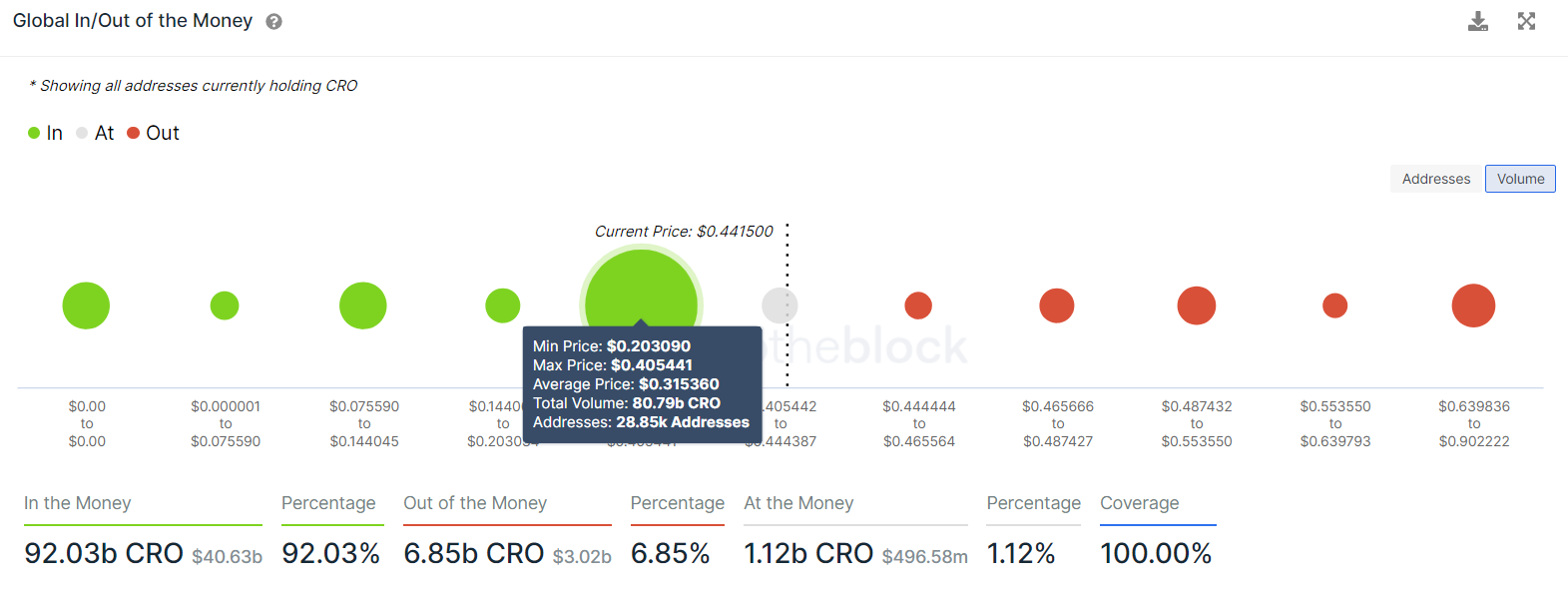Toggle the red Out legend item

tap(153, 133)
